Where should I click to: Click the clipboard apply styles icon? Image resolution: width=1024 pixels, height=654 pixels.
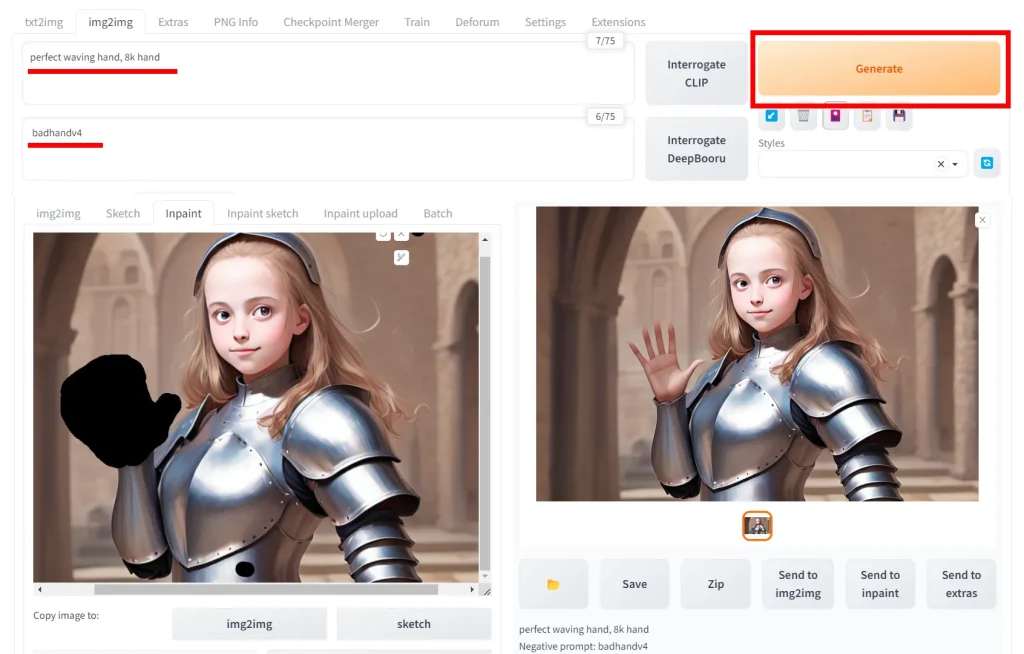(867, 116)
